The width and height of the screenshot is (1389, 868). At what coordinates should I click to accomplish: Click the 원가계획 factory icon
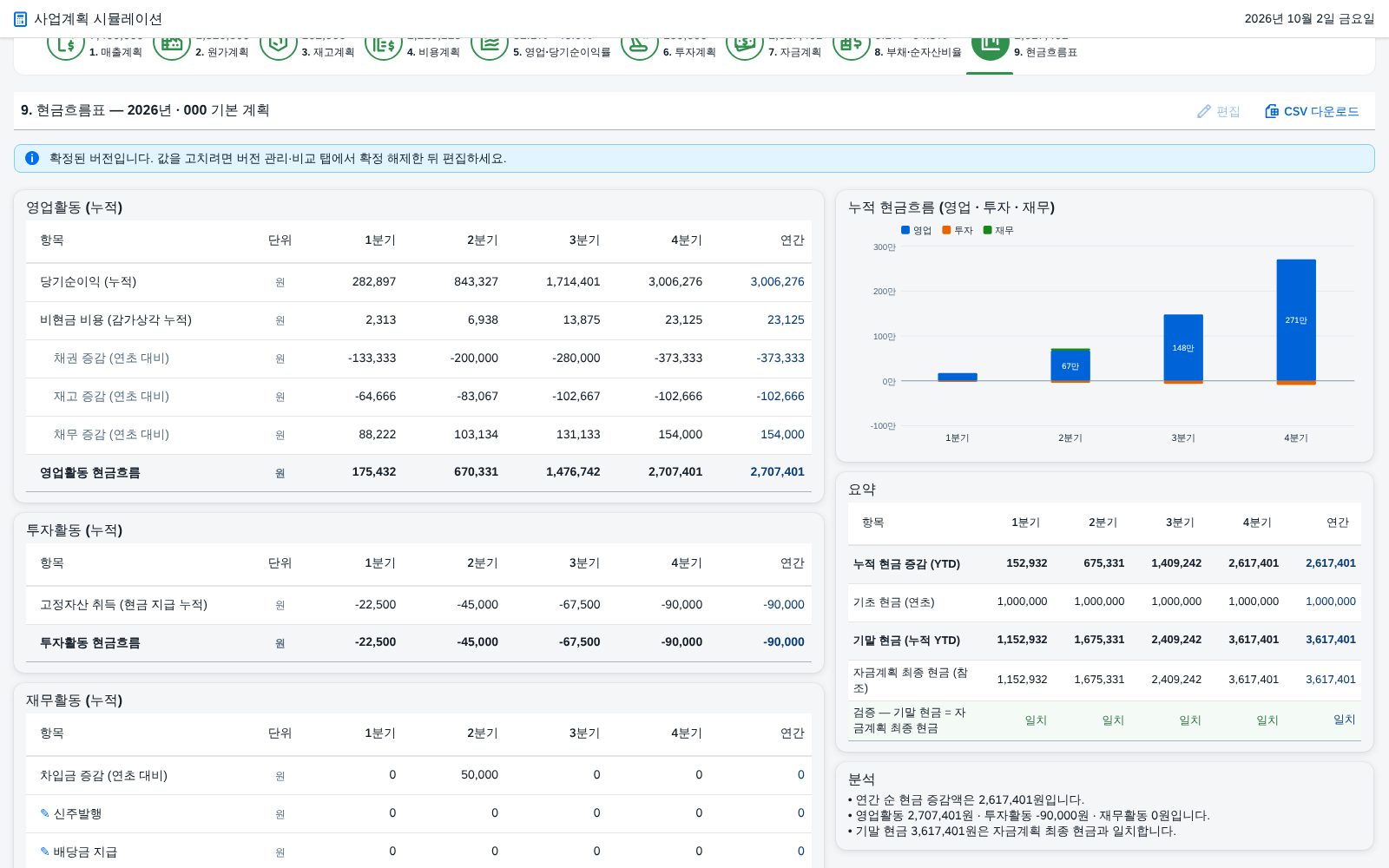(172, 48)
